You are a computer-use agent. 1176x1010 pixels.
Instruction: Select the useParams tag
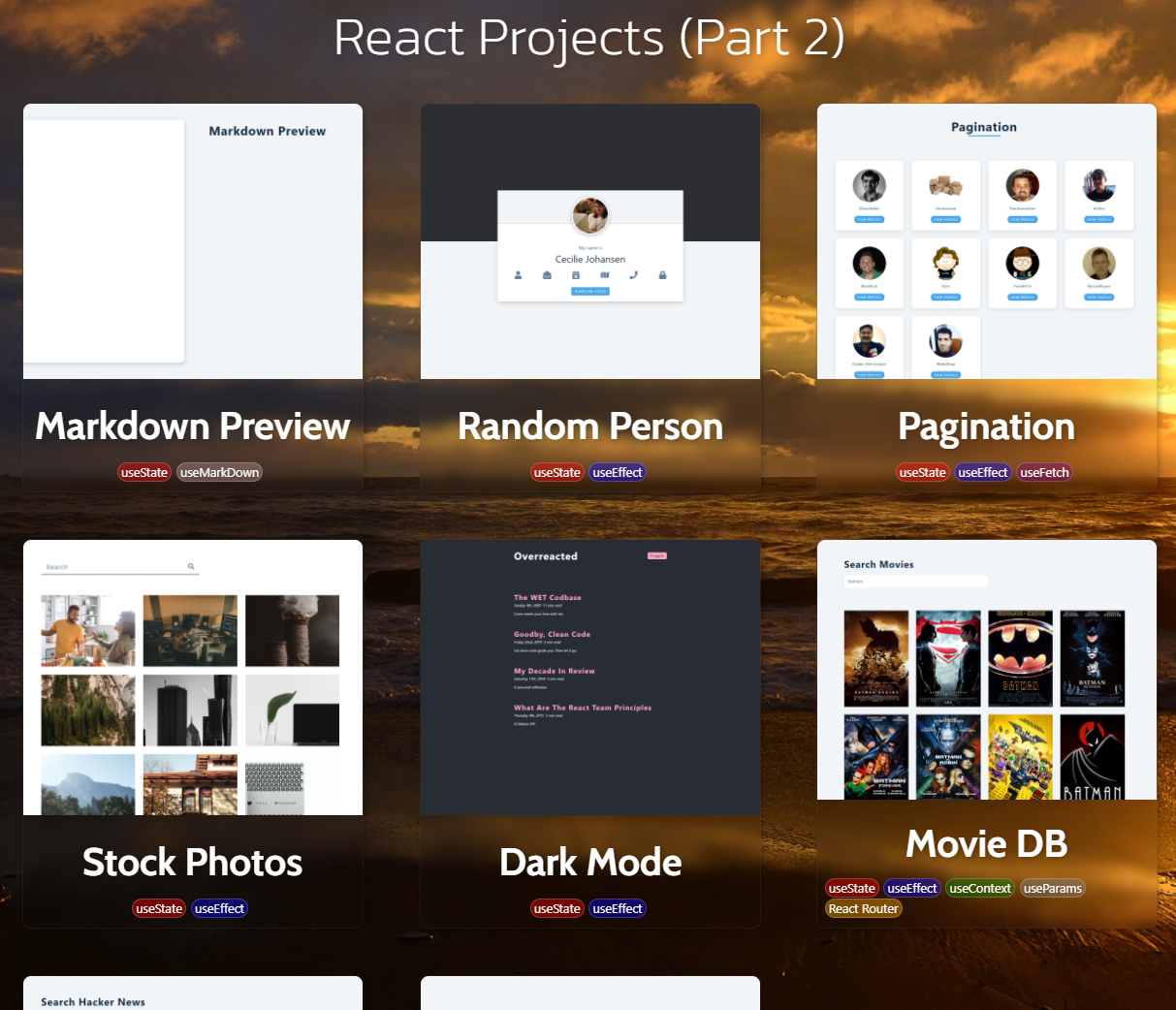tap(1053, 889)
